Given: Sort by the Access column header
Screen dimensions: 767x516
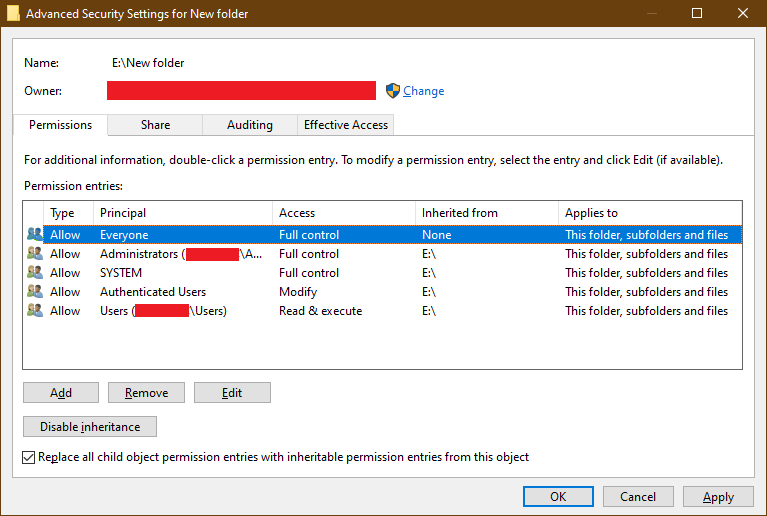Looking at the screenshot, I should tap(344, 213).
